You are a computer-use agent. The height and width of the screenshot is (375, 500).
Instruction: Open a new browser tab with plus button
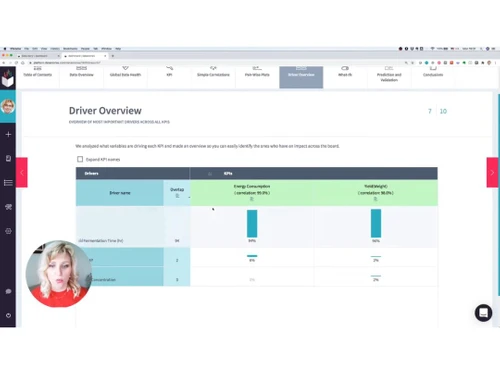113,56
